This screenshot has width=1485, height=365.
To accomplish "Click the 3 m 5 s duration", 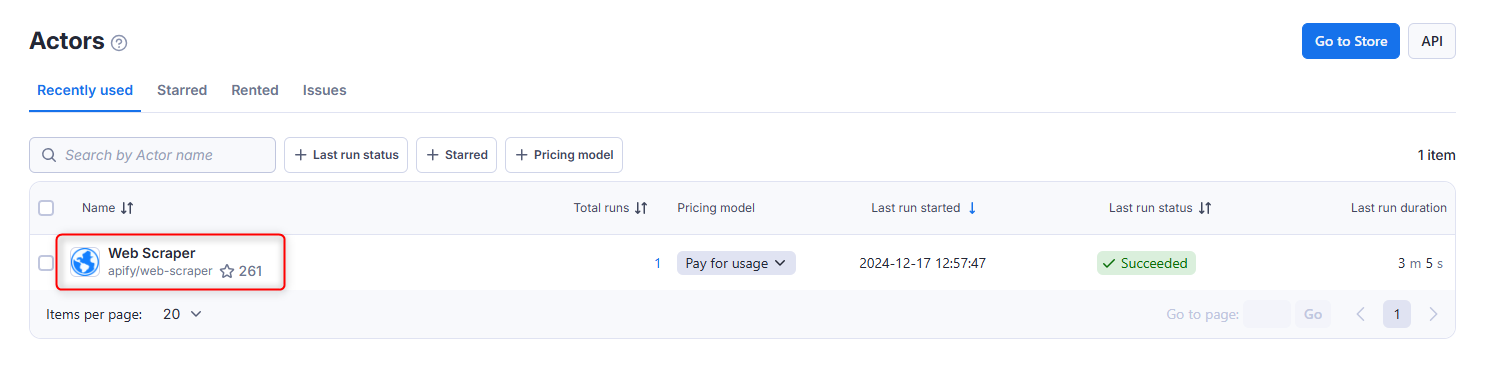I will point(1420,263).
